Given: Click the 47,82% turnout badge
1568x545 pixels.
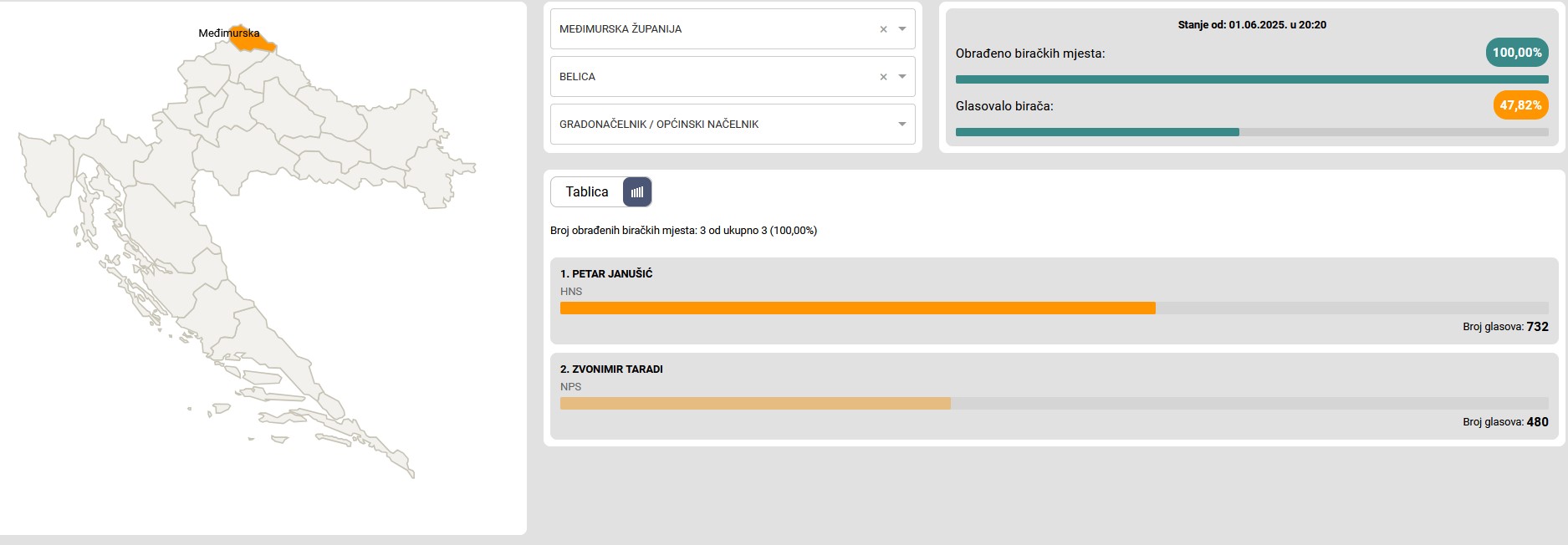Looking at the screenshot, I should pos(1520,105).
